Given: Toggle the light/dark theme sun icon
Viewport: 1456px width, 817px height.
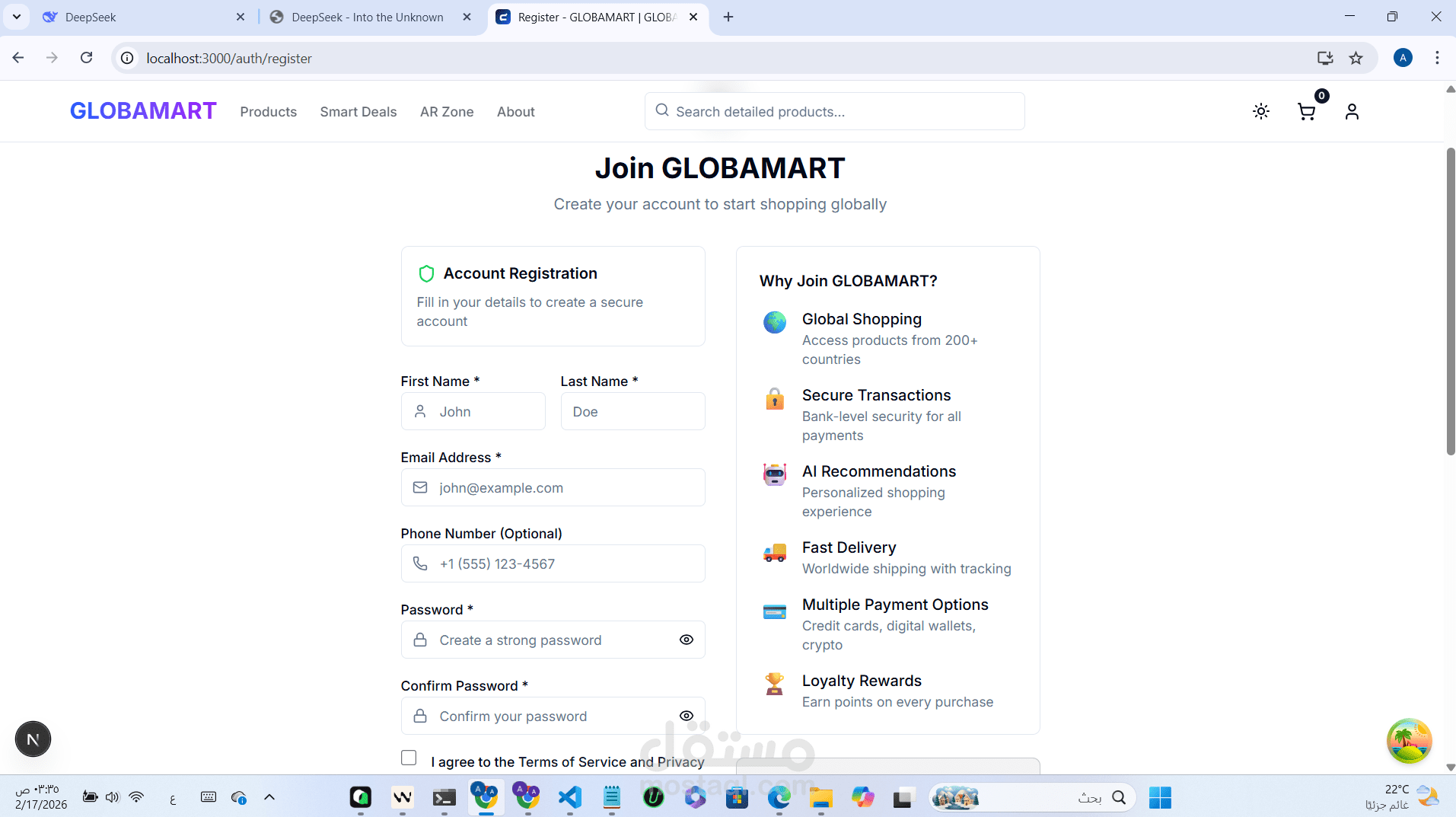Looking at the screenshot, I should 1261,111.
